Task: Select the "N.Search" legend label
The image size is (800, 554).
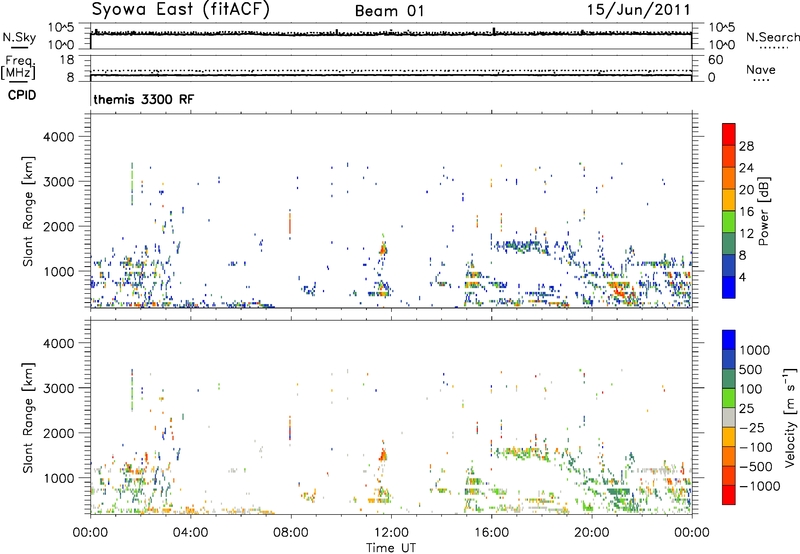Action: coord(772,37)
